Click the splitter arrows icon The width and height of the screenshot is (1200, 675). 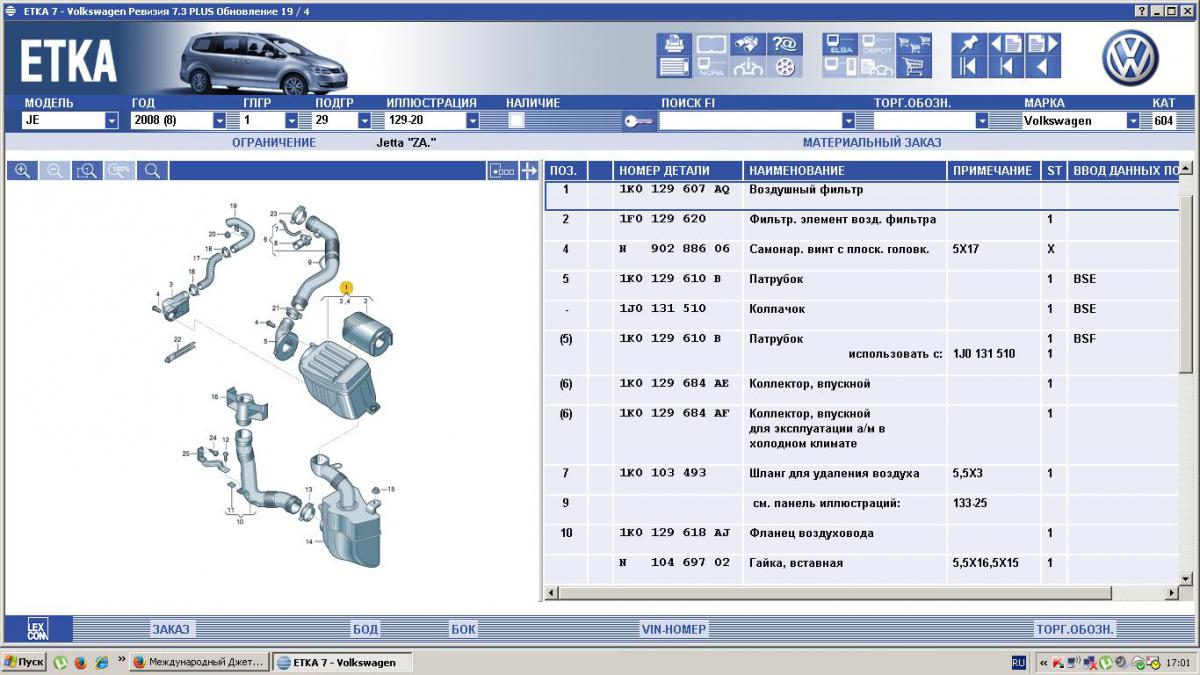coord(529,171)
